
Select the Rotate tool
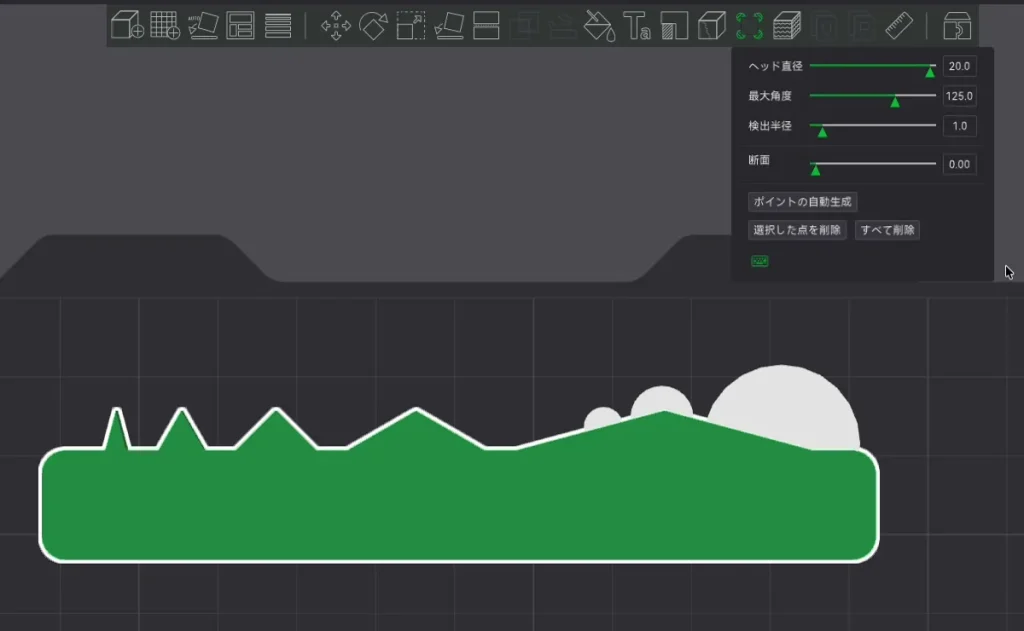click(x=373, y=25)
